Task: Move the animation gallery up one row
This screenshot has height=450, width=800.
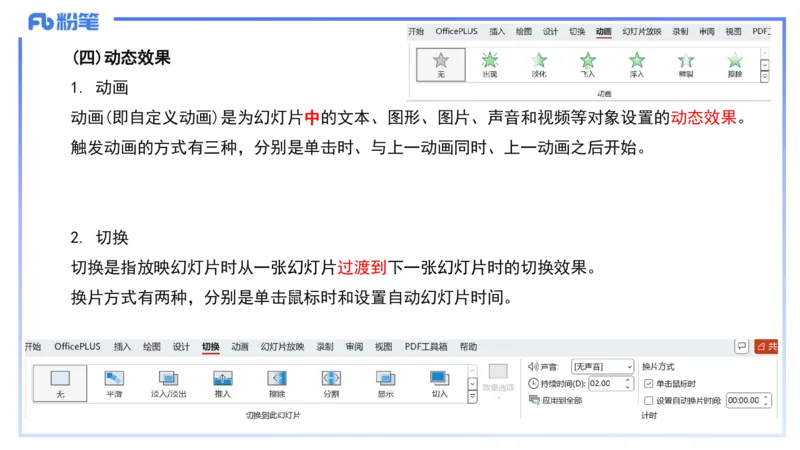Action: click(764, 54)
